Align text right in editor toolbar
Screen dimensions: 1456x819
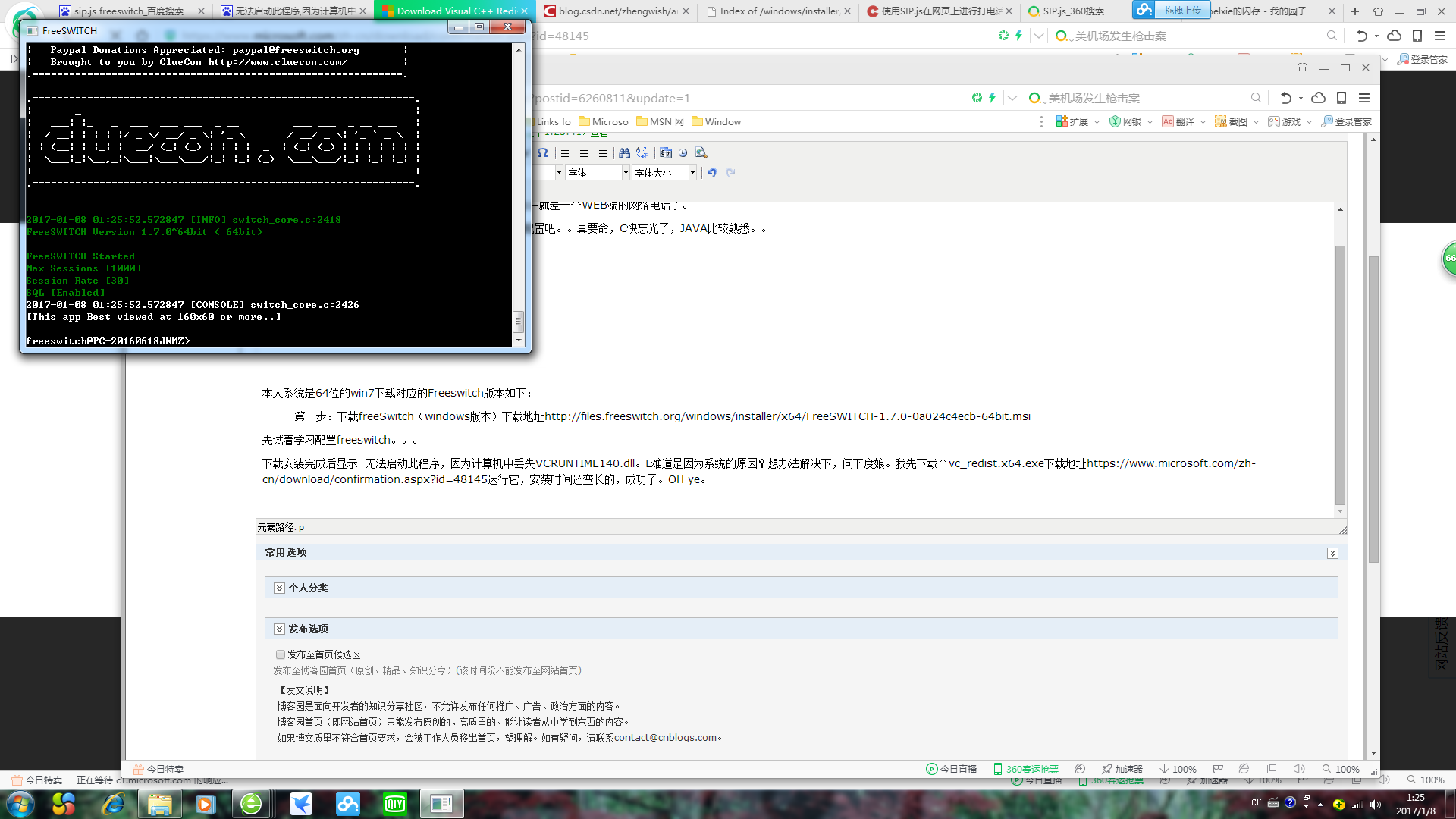point(601,153)
